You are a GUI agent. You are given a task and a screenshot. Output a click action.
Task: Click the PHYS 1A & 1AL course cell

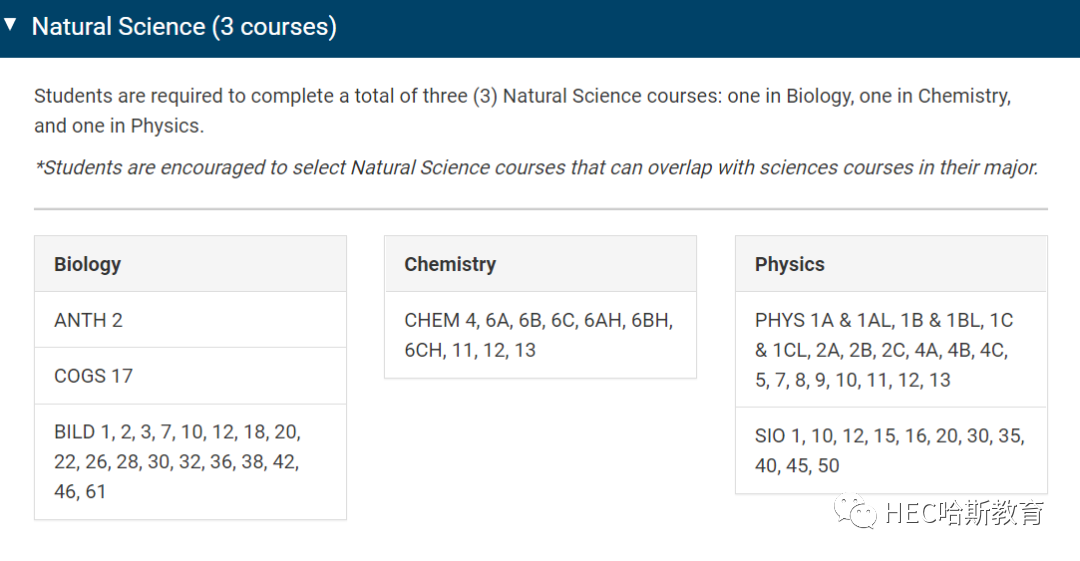891,349
